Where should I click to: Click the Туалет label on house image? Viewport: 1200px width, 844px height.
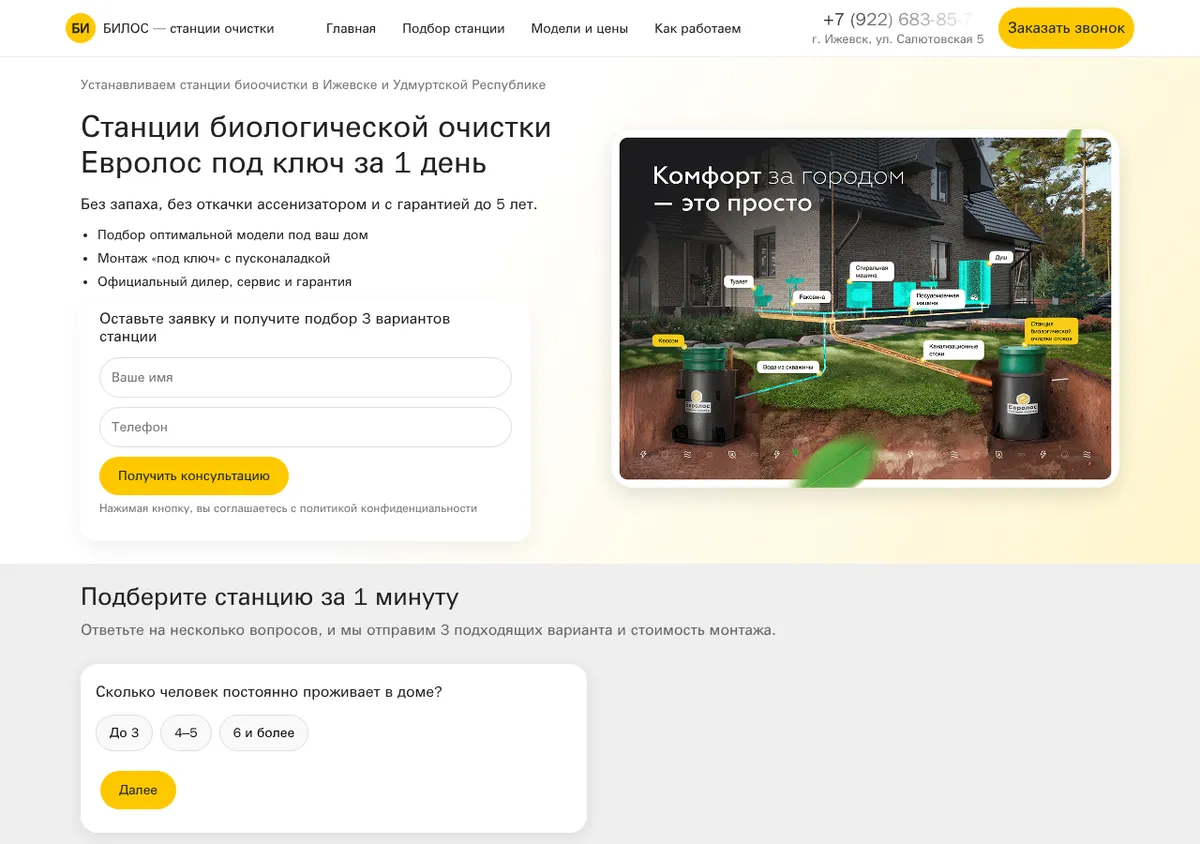(x=739, y=282)
